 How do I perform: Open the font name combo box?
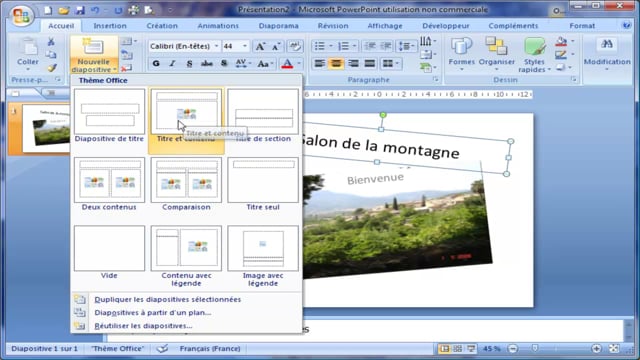[184, 46]
